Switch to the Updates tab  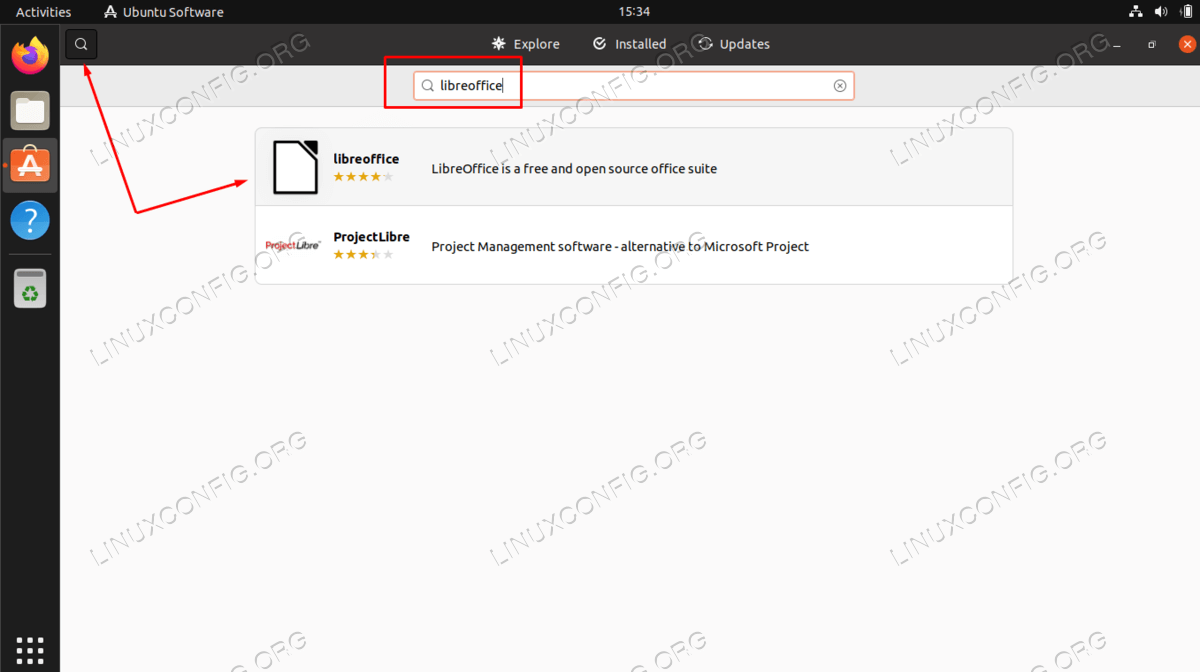coord(734,44)
